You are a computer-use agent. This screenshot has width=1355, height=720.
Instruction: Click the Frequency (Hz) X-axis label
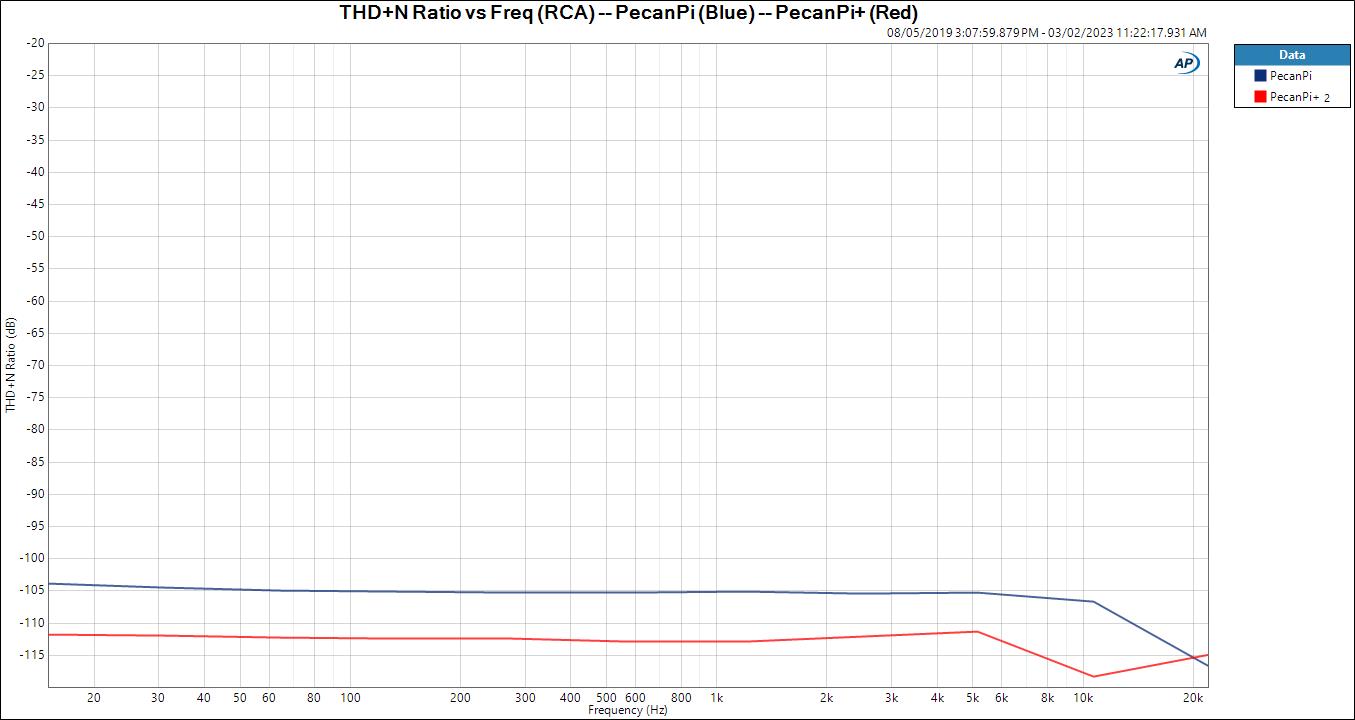pos(627,710)
